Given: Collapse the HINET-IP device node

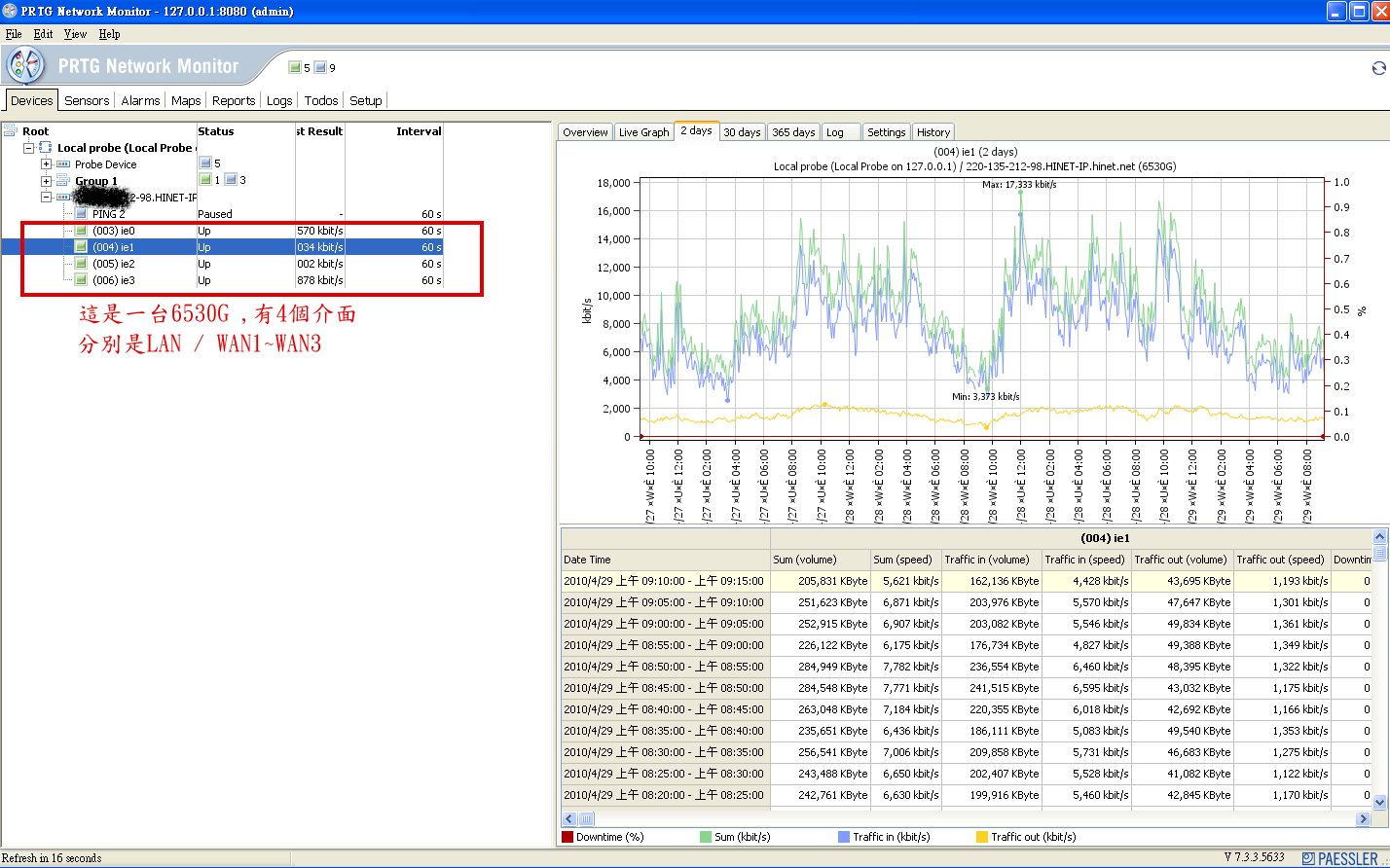Looking at the screenshot, I should (46, 198).
